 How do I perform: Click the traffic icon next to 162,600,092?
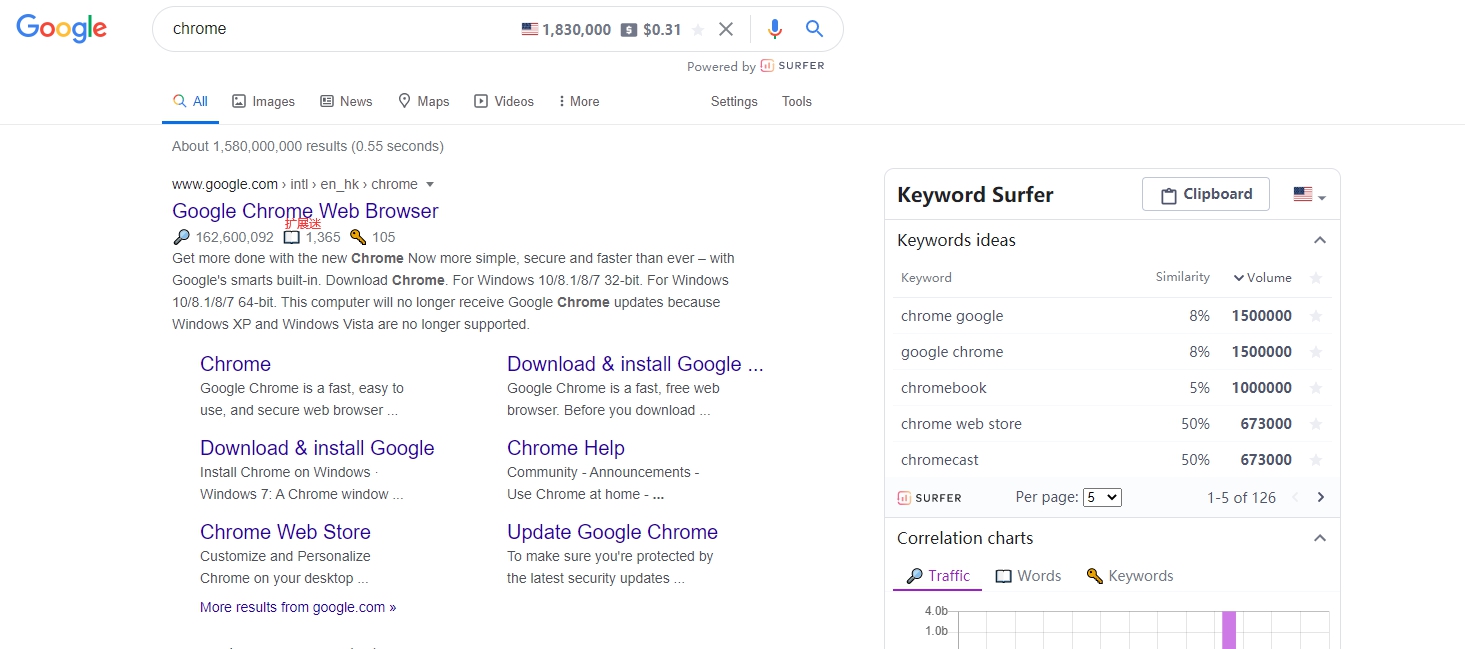[181, 237]
